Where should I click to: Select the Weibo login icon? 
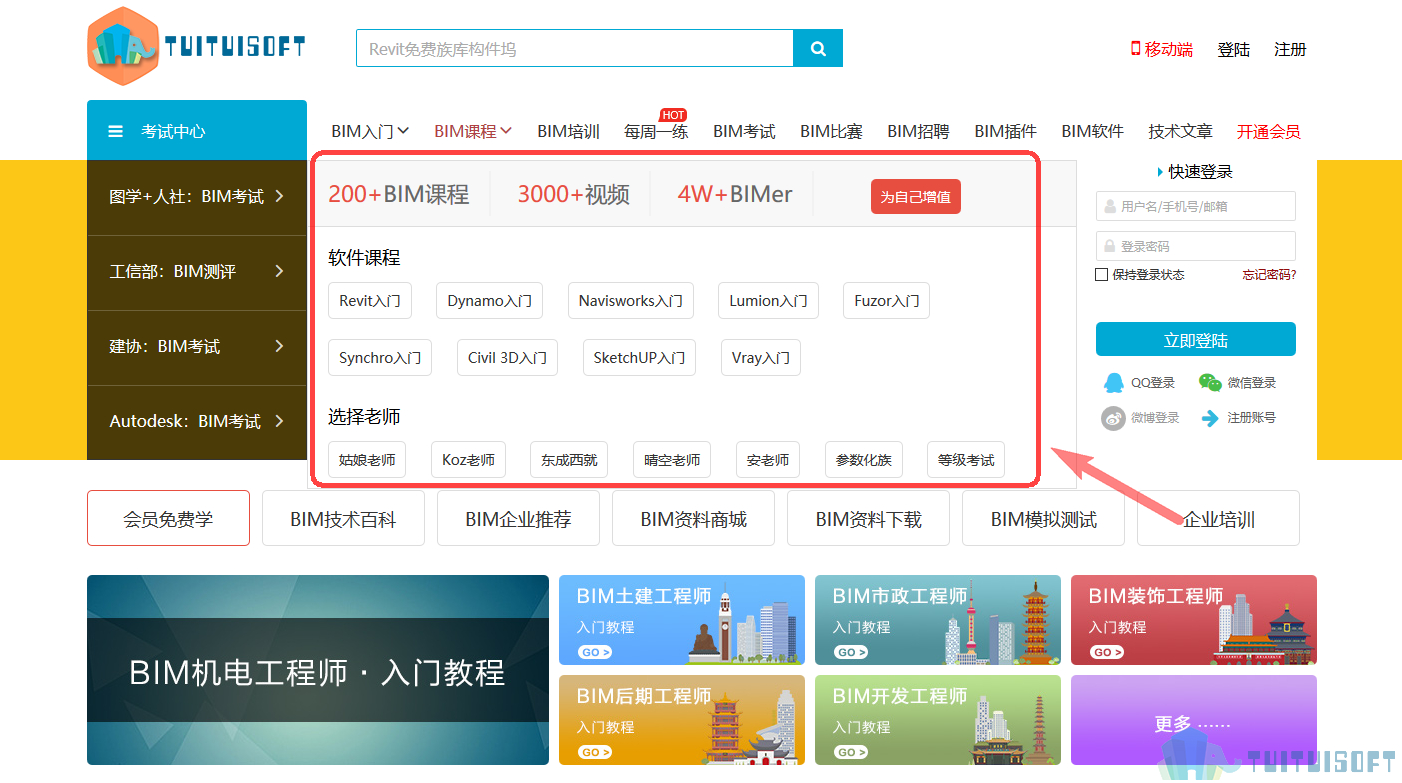coord(1113,418)
